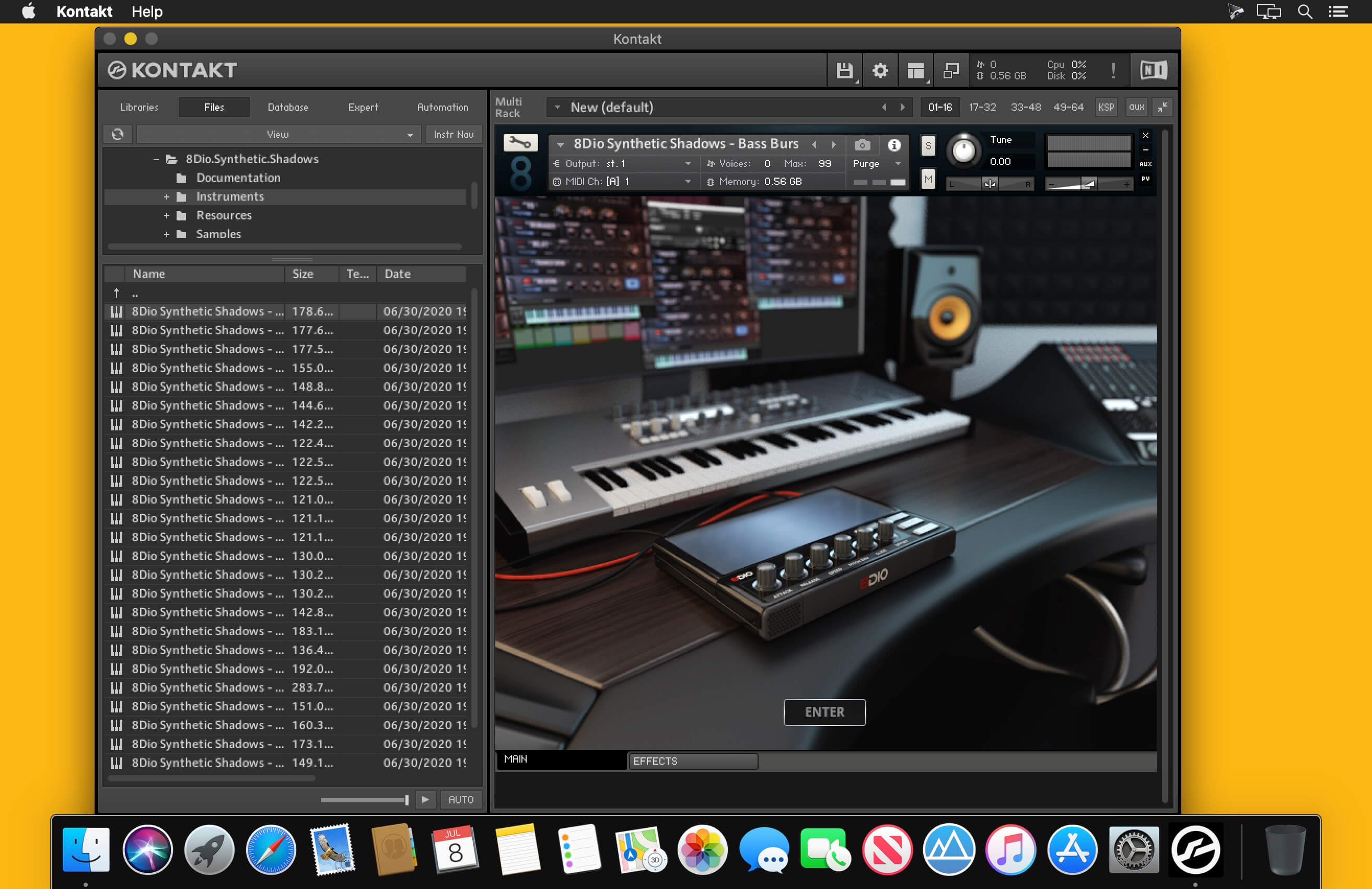The height and width of the screenshot is (889, 1372).
Task: Click the Tune knob
Action: [x=963, y=150]
